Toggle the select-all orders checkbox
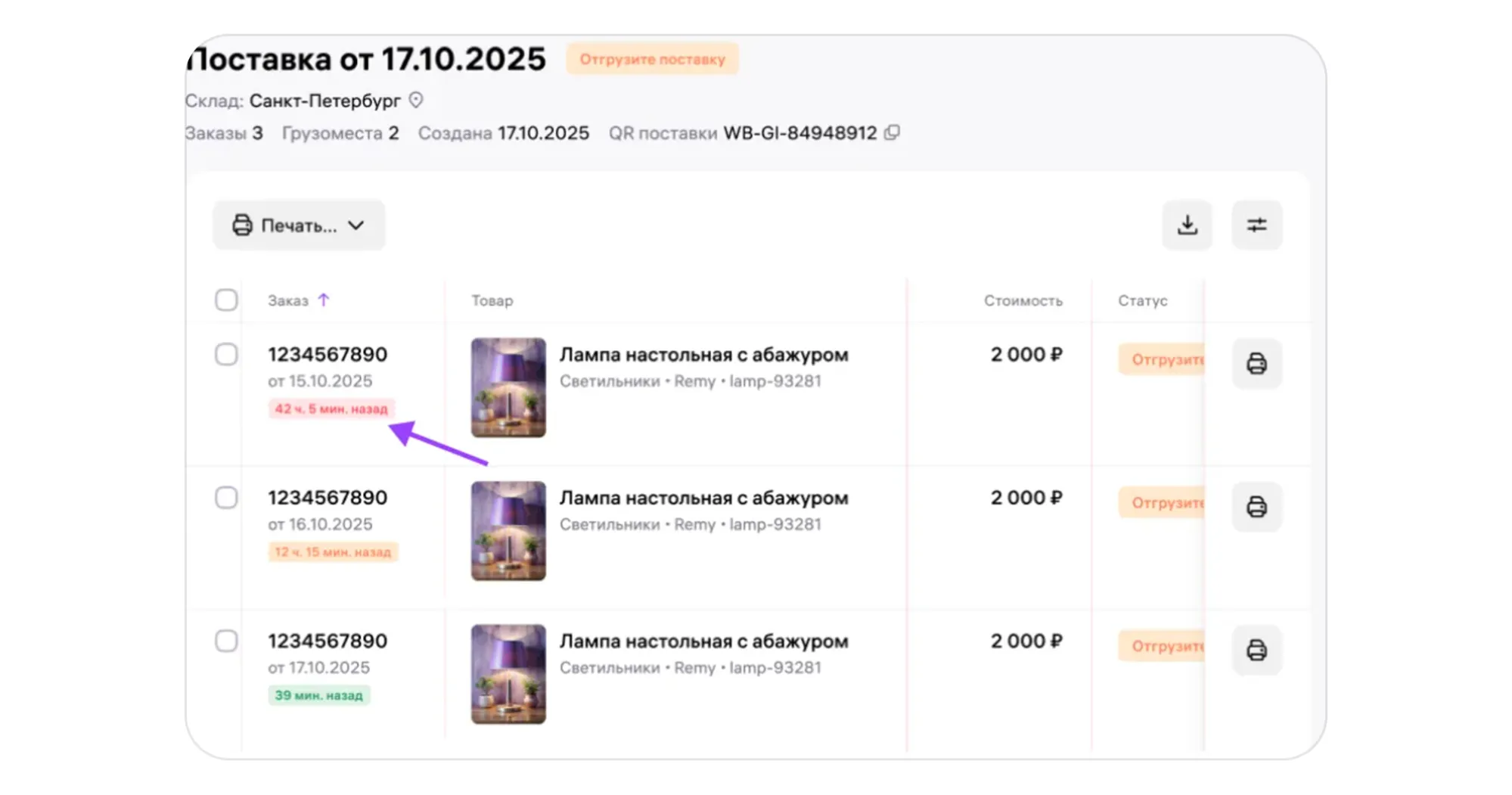Viewport: 1512px width, 795px height. (x=226, y=300)
